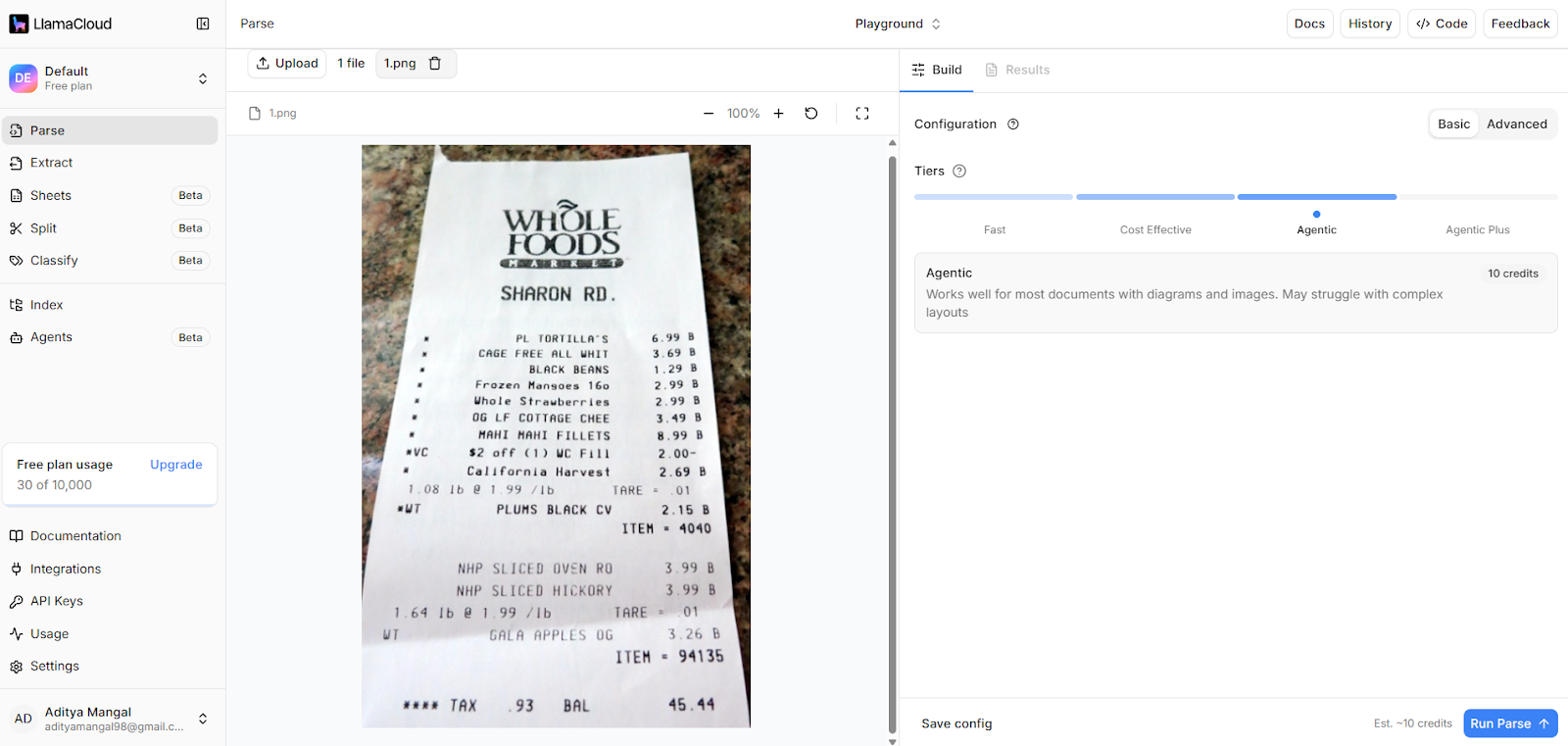Expand the Aditya Mangal account menu
This screenshot has height=746, width=1568.
tap(110, 719)
